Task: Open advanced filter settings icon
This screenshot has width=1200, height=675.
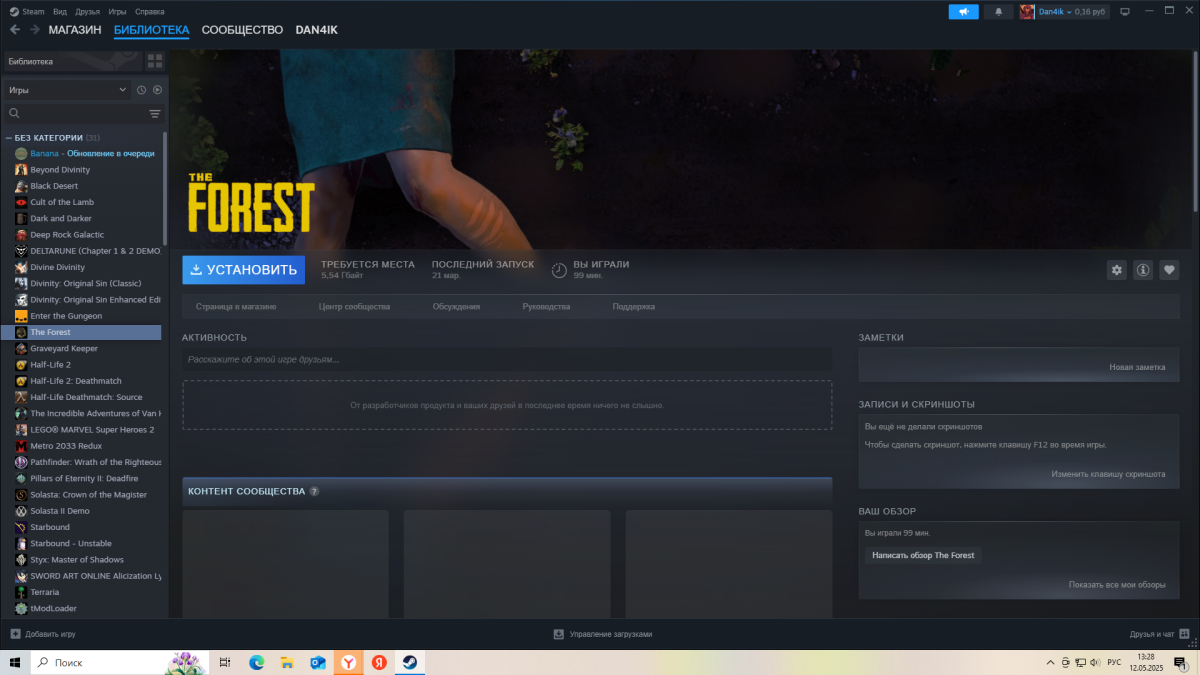Action: 155,114
